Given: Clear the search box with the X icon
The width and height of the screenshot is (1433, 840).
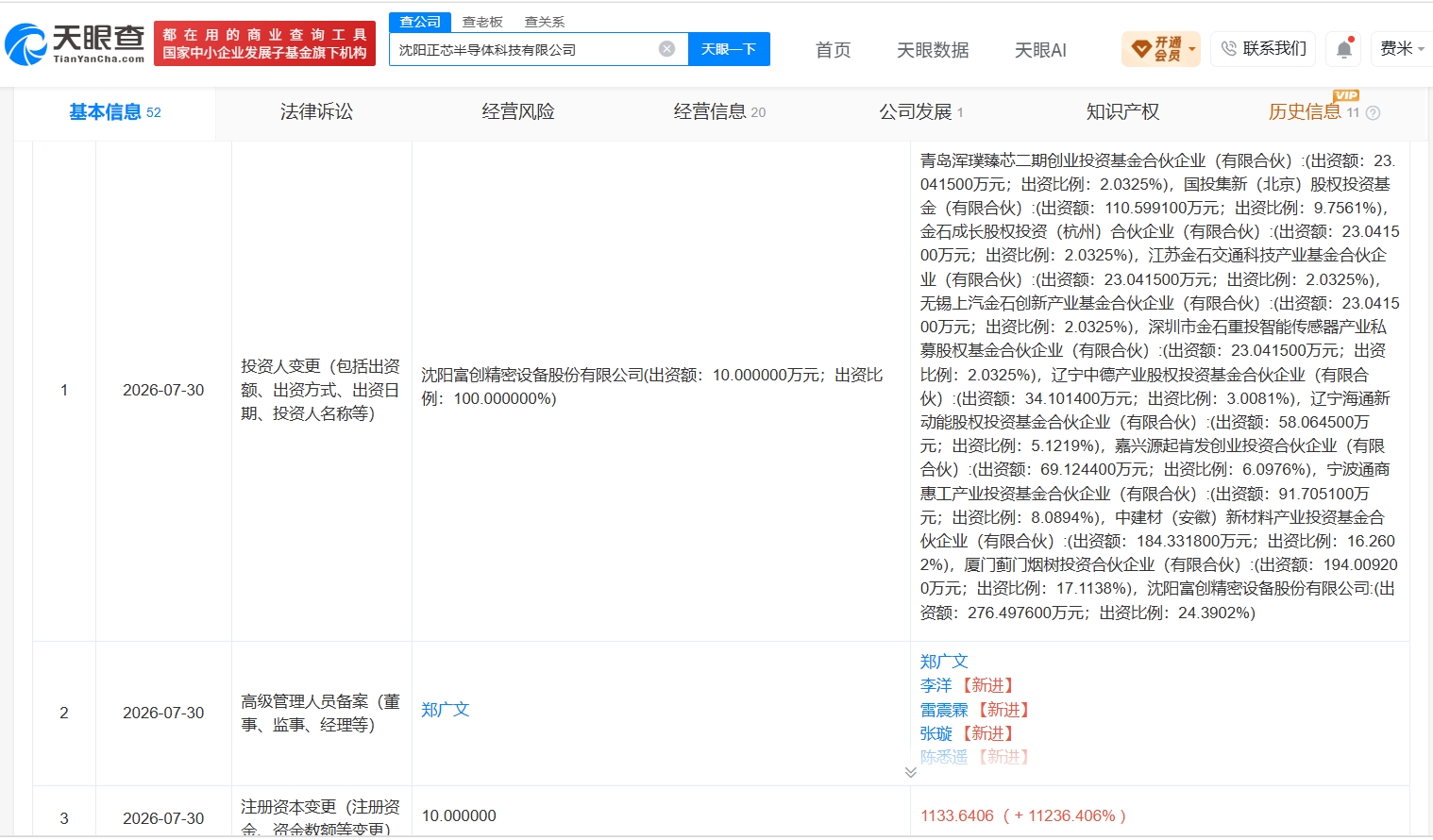Looking at the screenshot, I should (666, 49).
